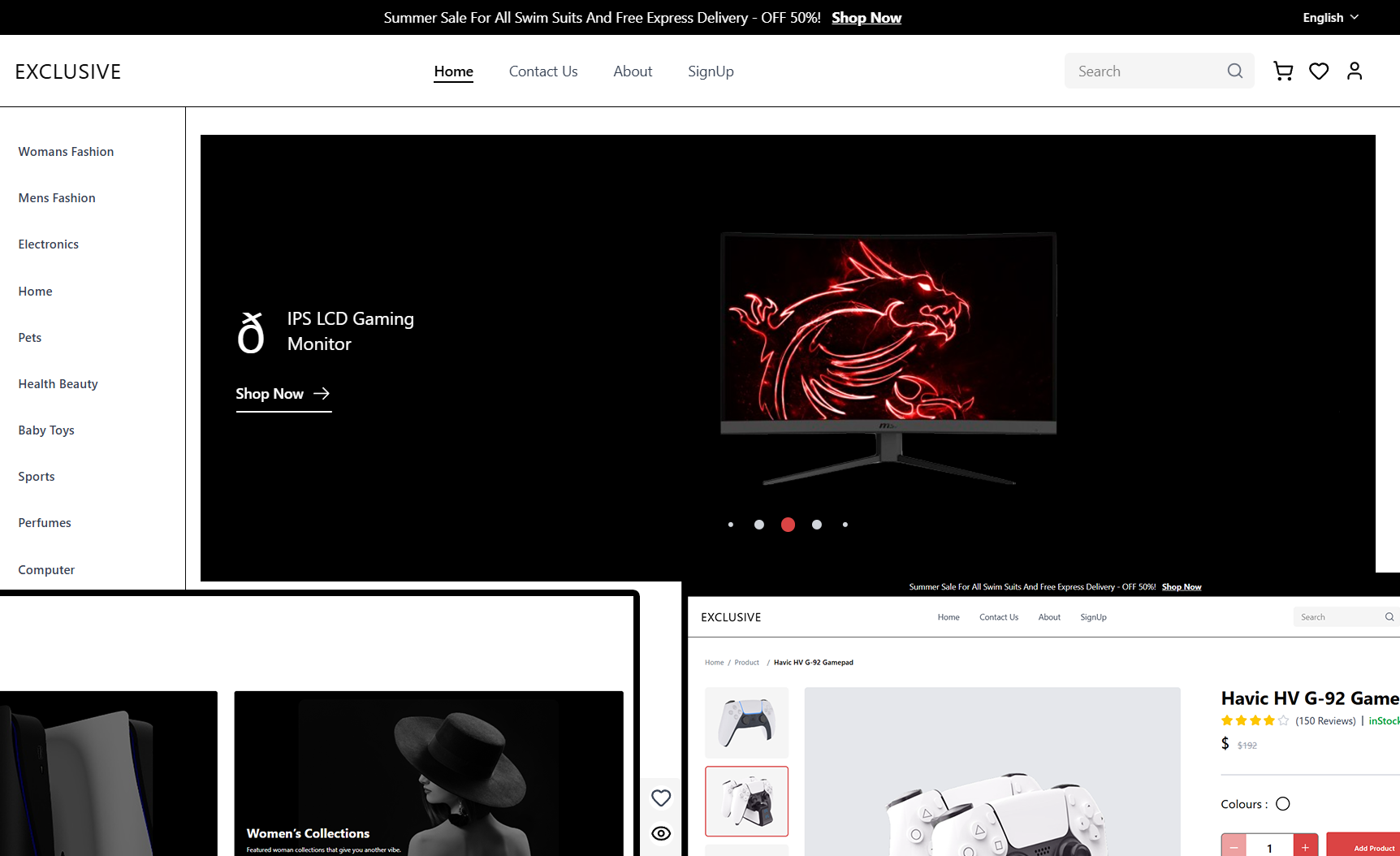Select the first hero carousel dot
The width and height of the screenshot is (1400, 856).
pos(731,525)
